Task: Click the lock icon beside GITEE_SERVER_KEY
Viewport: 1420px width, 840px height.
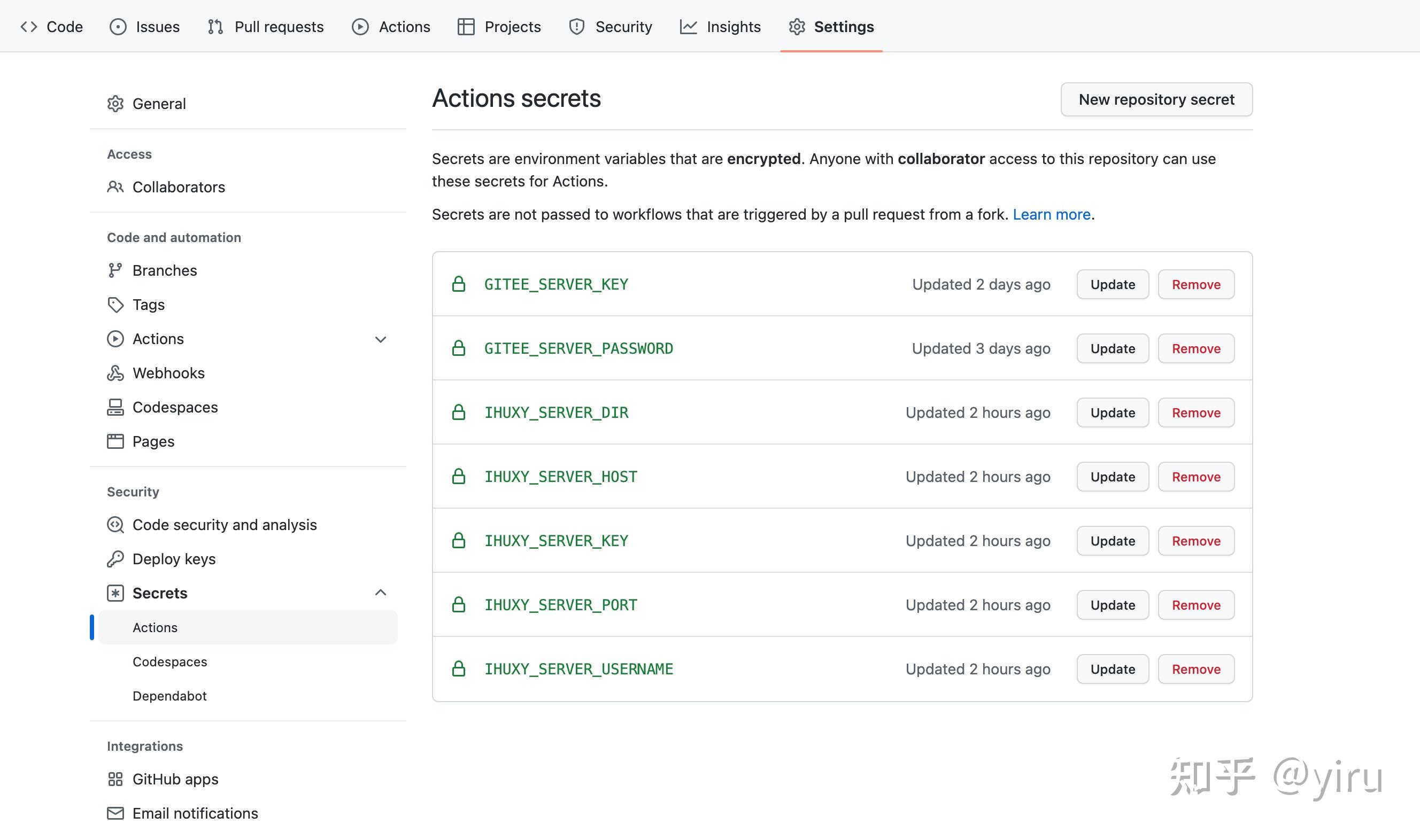Action: 459,284
